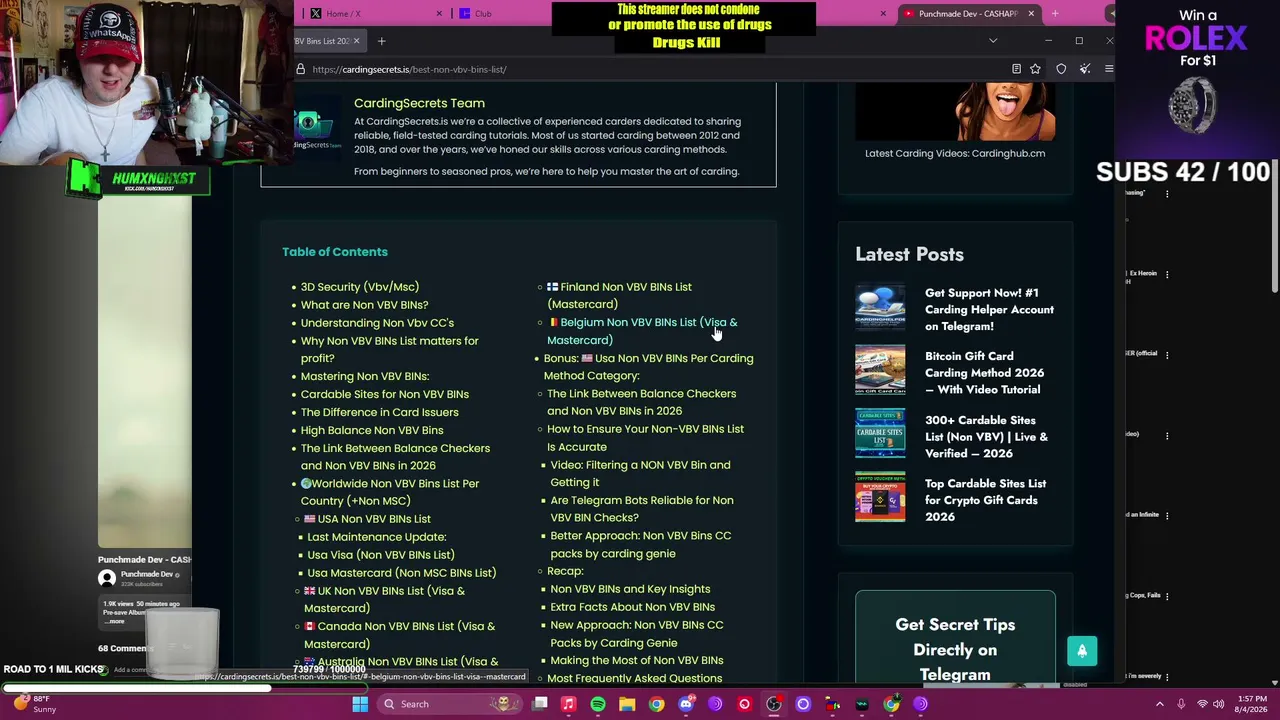Click the microphone icon in the system tray
The width and height of the screenshot is (1280, 720).
click(1181, 704)
